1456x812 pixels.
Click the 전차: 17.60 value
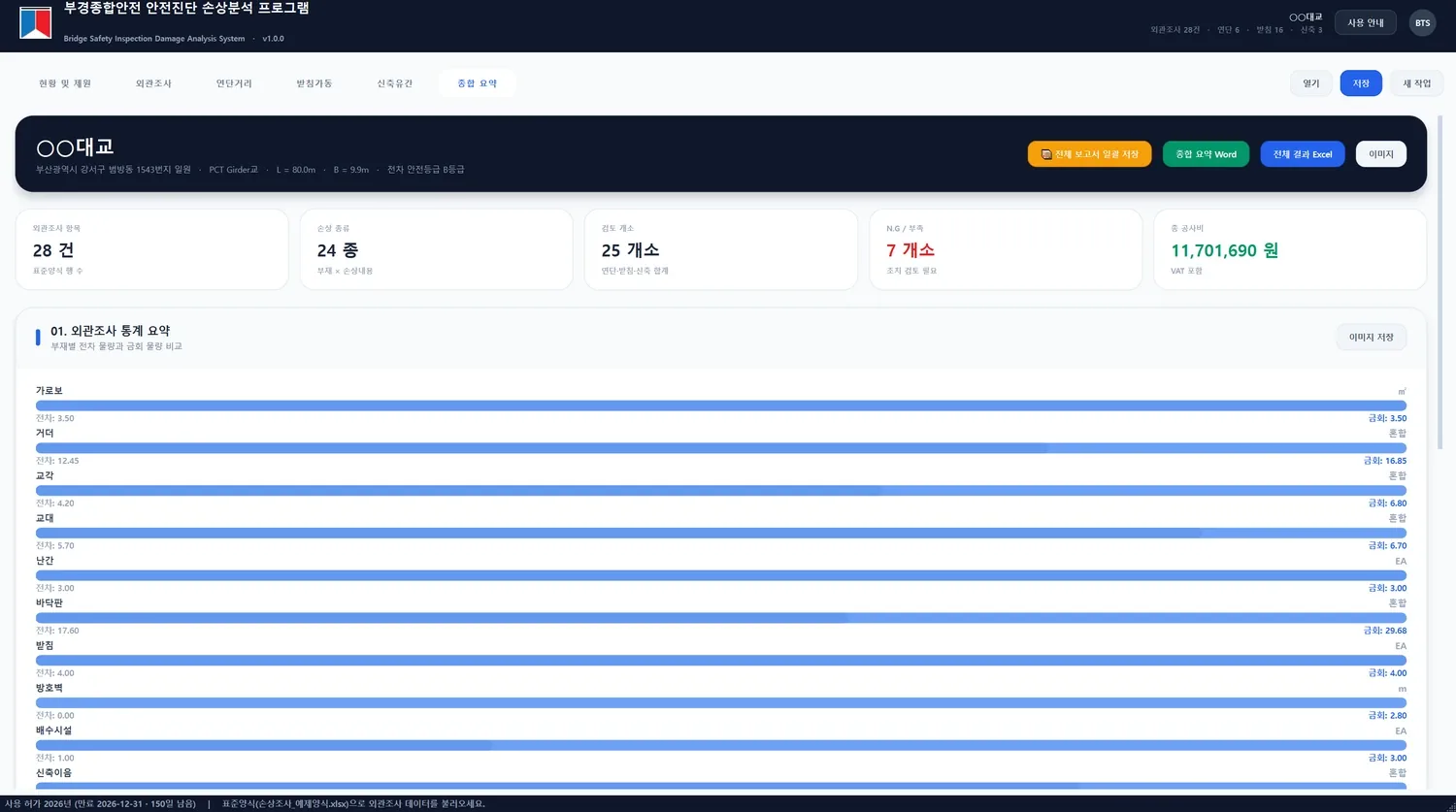pos(57,631)
